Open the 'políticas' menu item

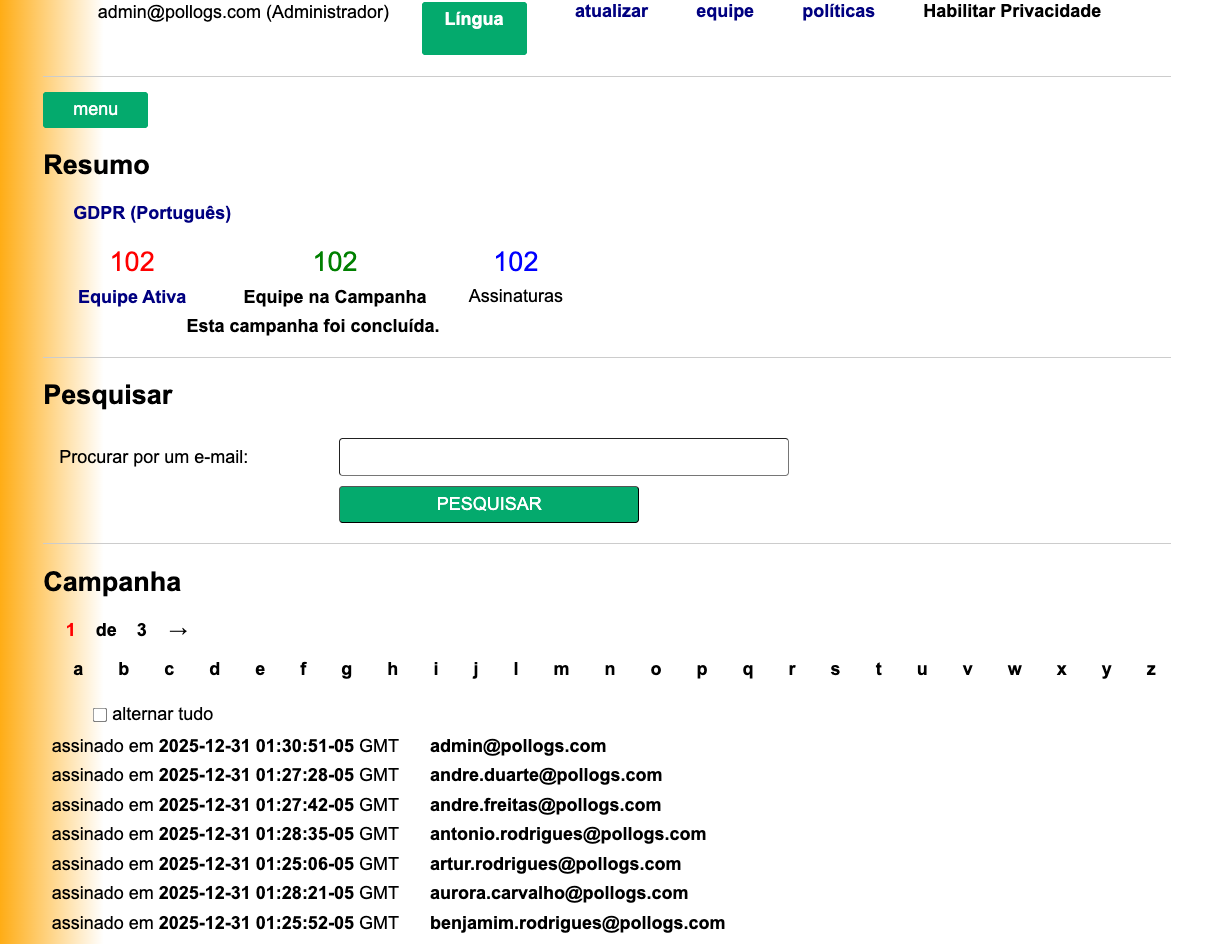click(838, 12)
